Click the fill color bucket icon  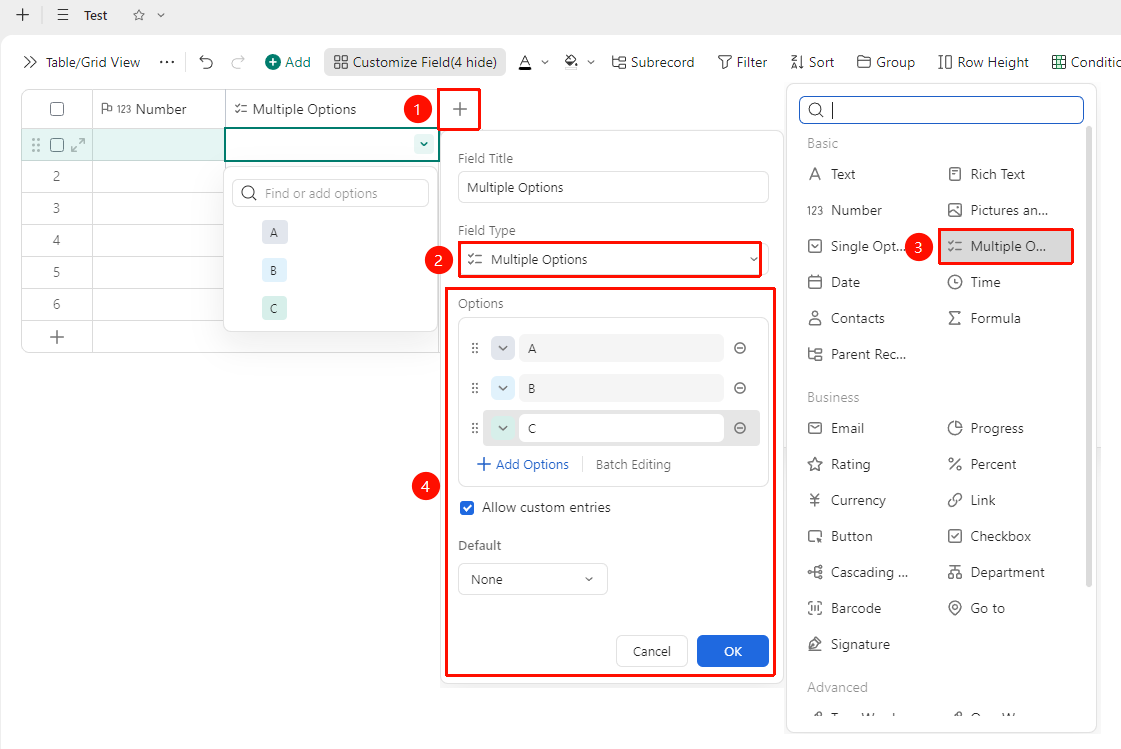pyautogui.click(x=571, y=62)
